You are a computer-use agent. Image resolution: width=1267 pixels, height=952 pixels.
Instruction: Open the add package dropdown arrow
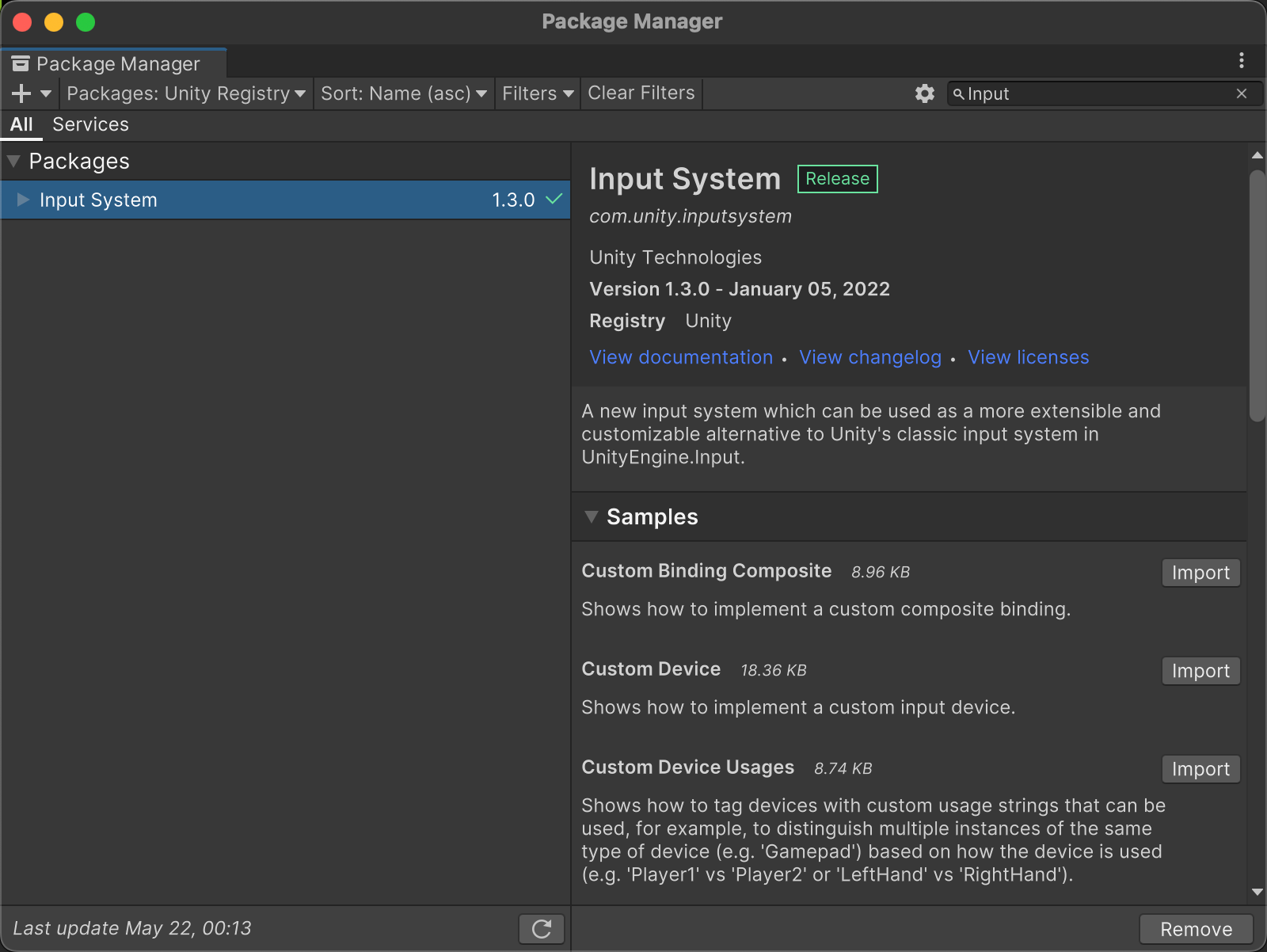pyautogui.click(x=46, y=93)
